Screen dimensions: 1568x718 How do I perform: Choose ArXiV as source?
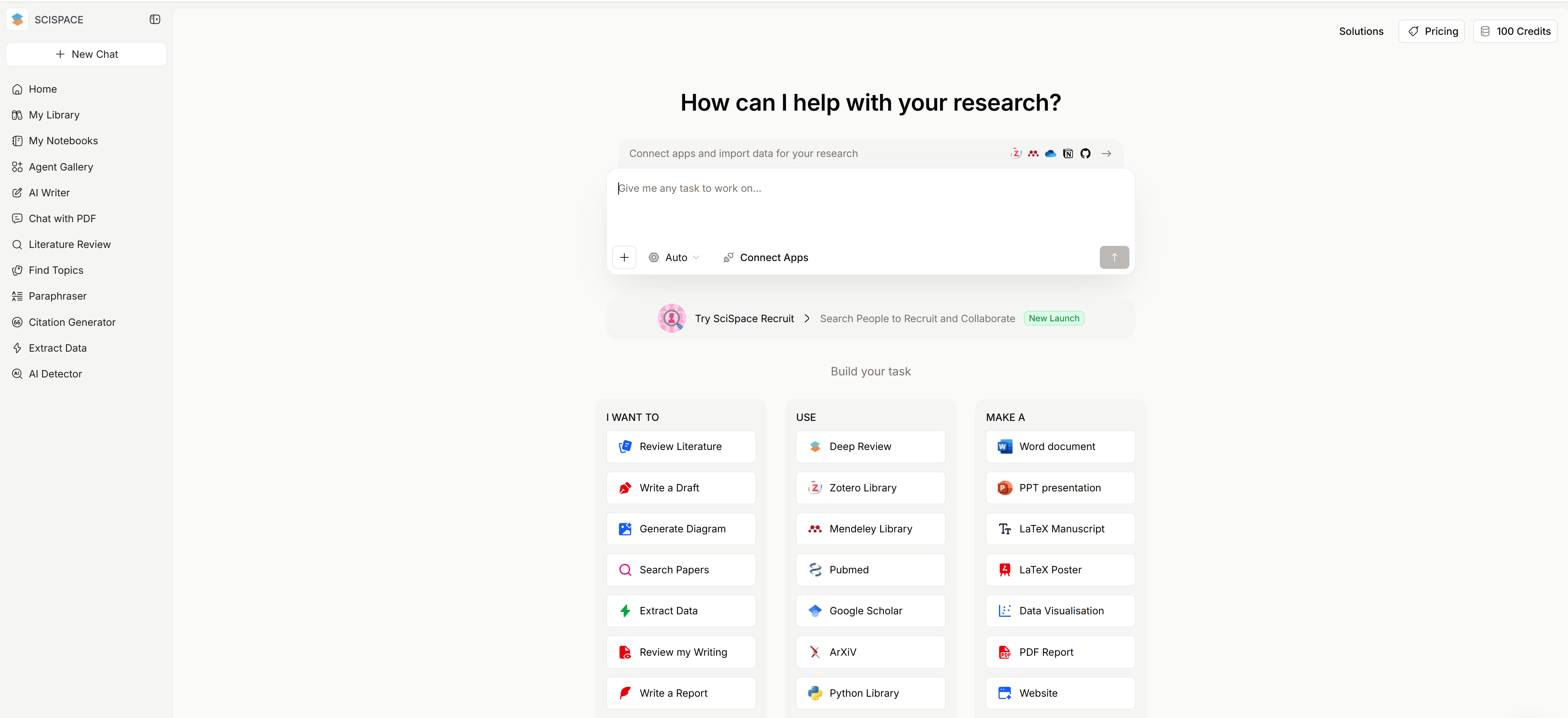870,652
